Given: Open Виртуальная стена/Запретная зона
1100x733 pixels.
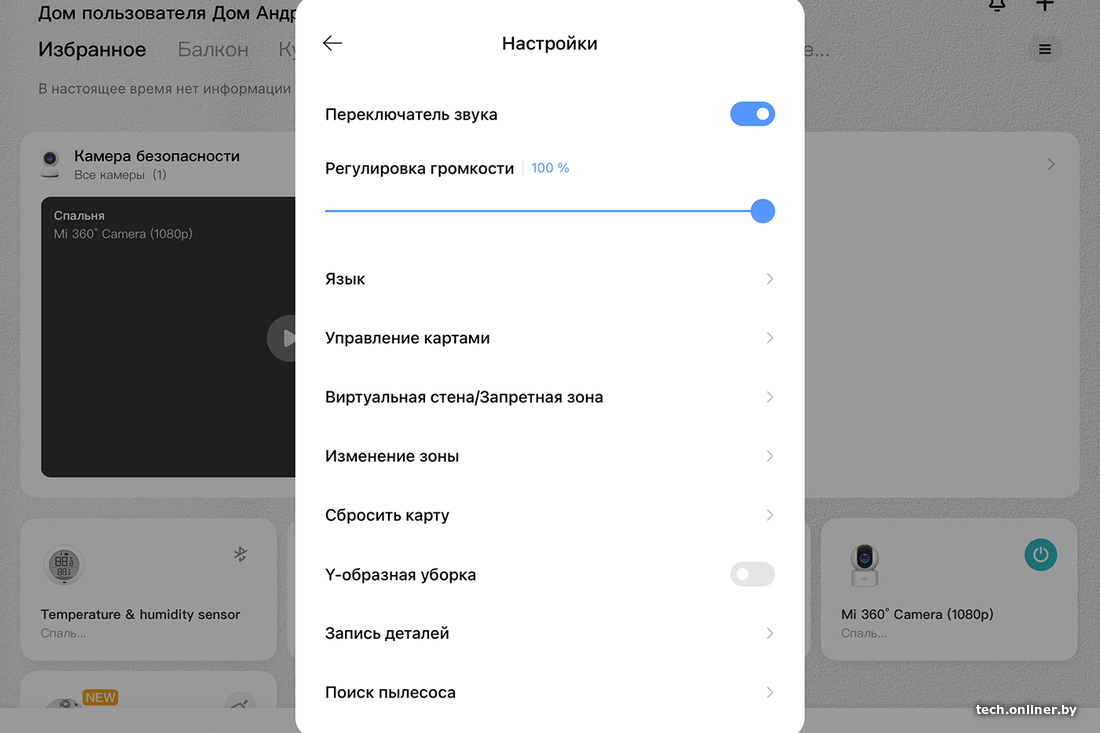Looking at the screenshot, I should 549,397.
